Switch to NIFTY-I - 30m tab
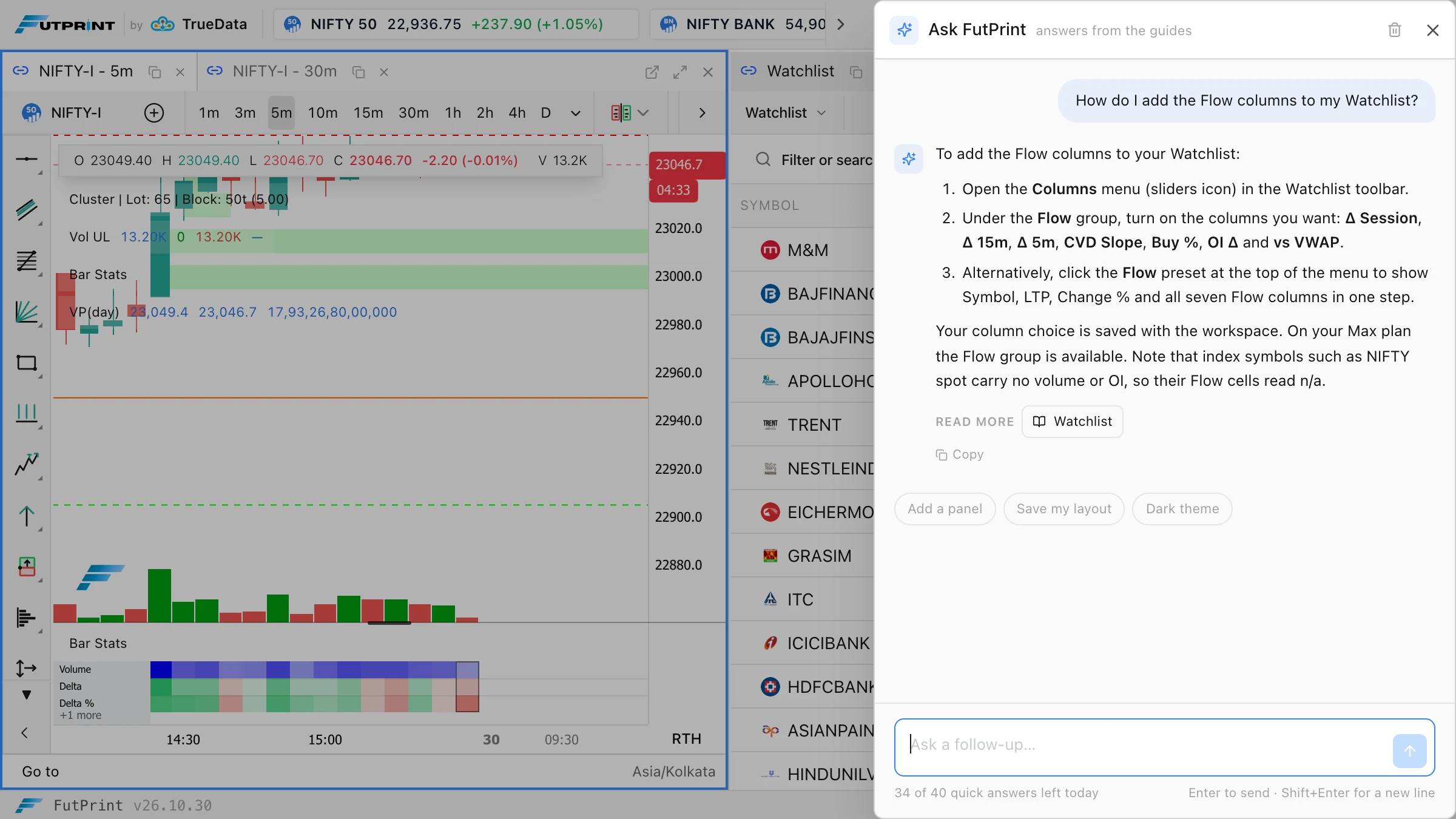Image resolution: width=1456 pixels, height=819 pixels. click(x=285, y=72)
